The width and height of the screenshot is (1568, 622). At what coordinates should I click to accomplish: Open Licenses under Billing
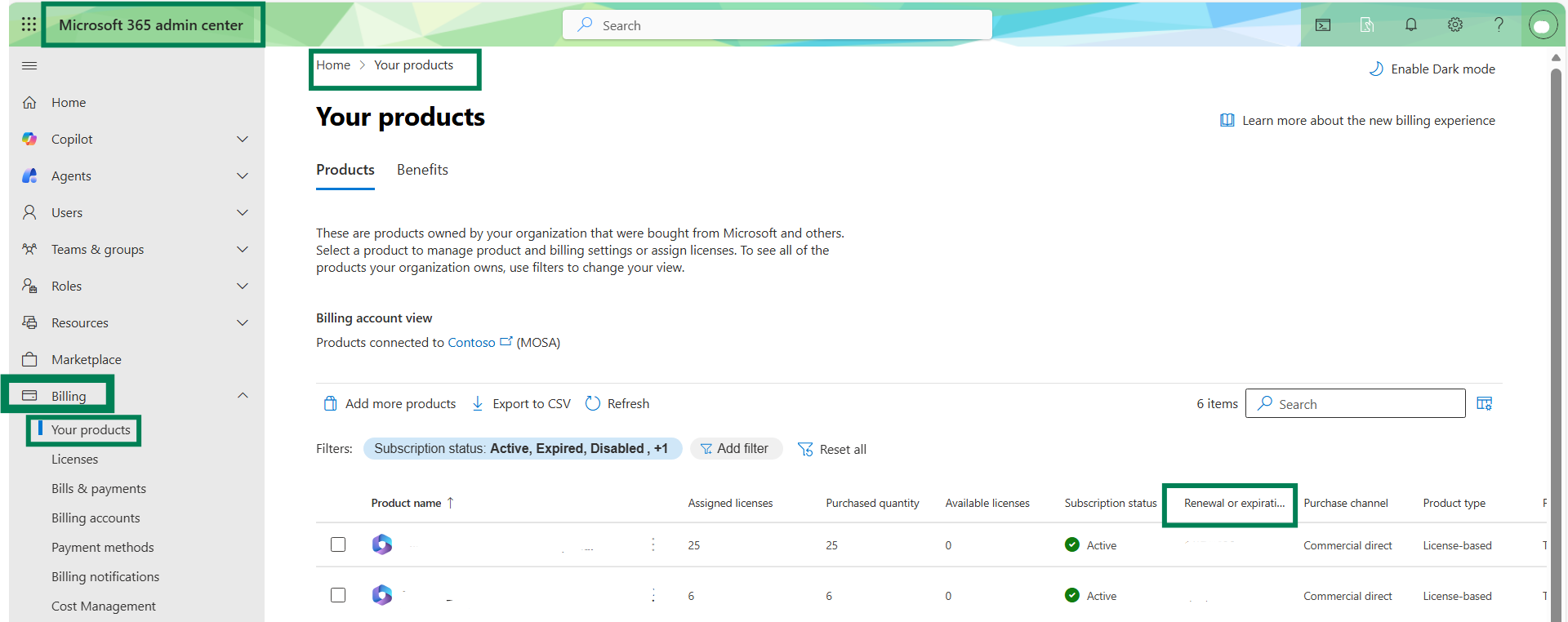74,459
